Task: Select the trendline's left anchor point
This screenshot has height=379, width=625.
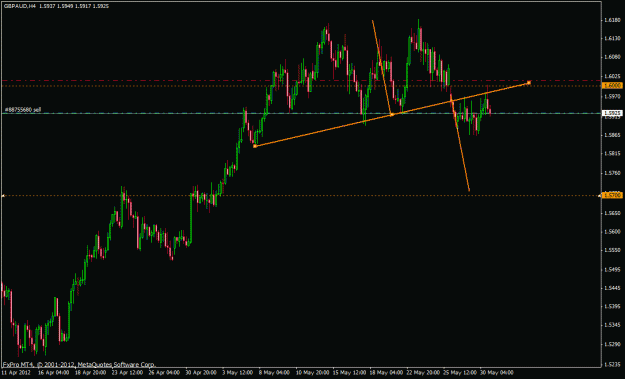Action: coord(255,146)
